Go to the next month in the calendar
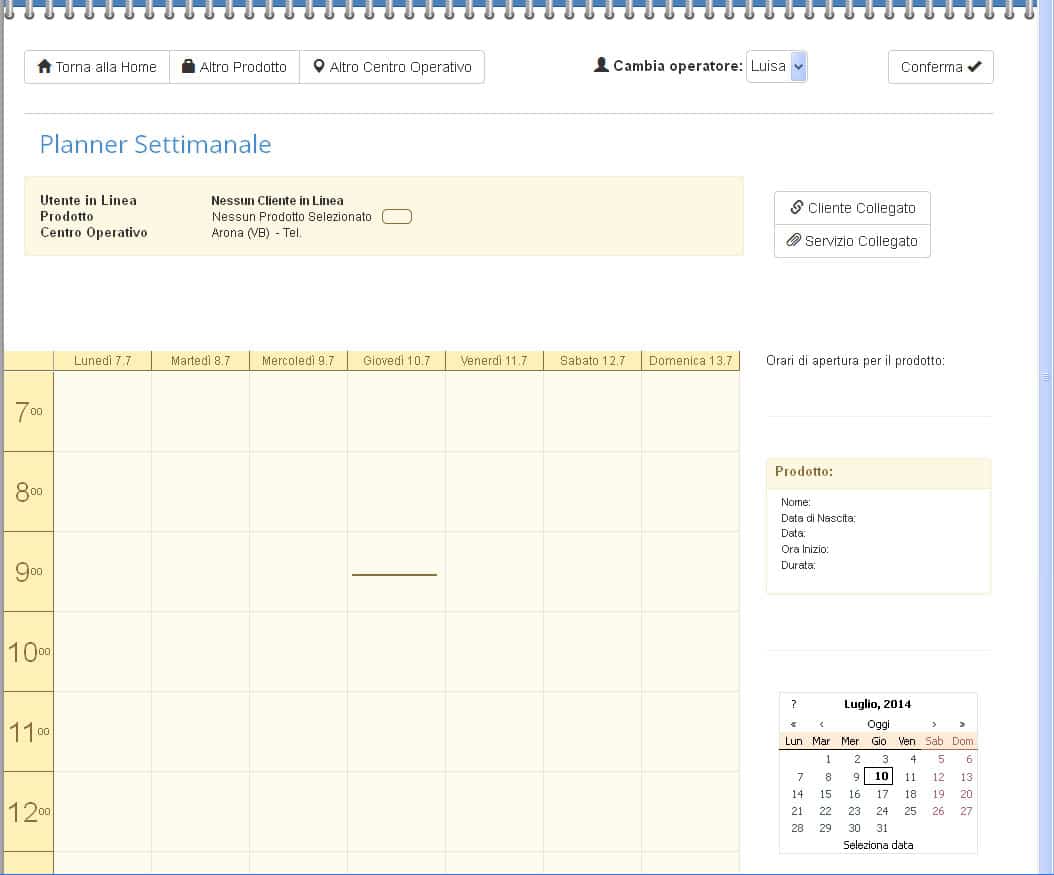1054x875 pixels. 934,724
